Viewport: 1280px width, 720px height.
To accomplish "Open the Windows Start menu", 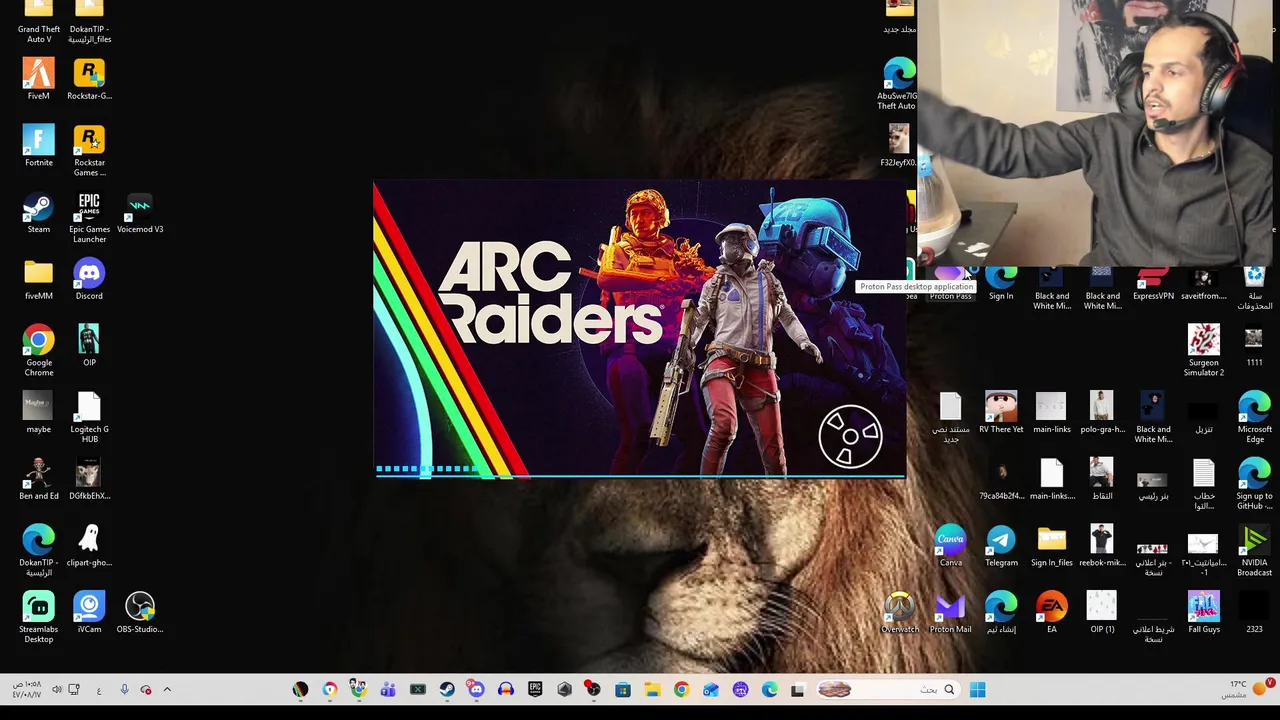I will tap(978, 689).
